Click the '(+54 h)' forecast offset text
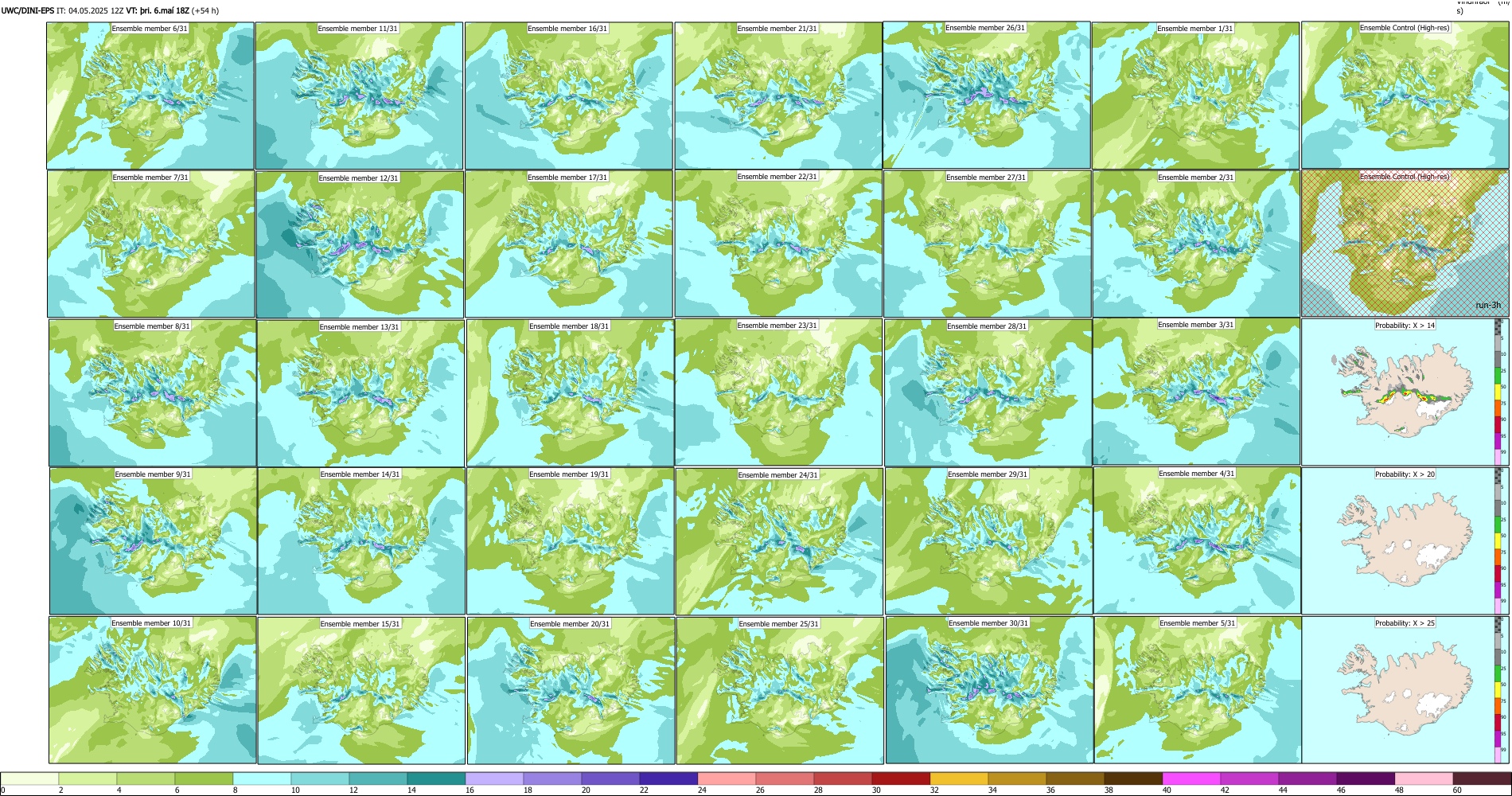The width and height of the screenshot is (1512, 796). (x=205, y=10)
